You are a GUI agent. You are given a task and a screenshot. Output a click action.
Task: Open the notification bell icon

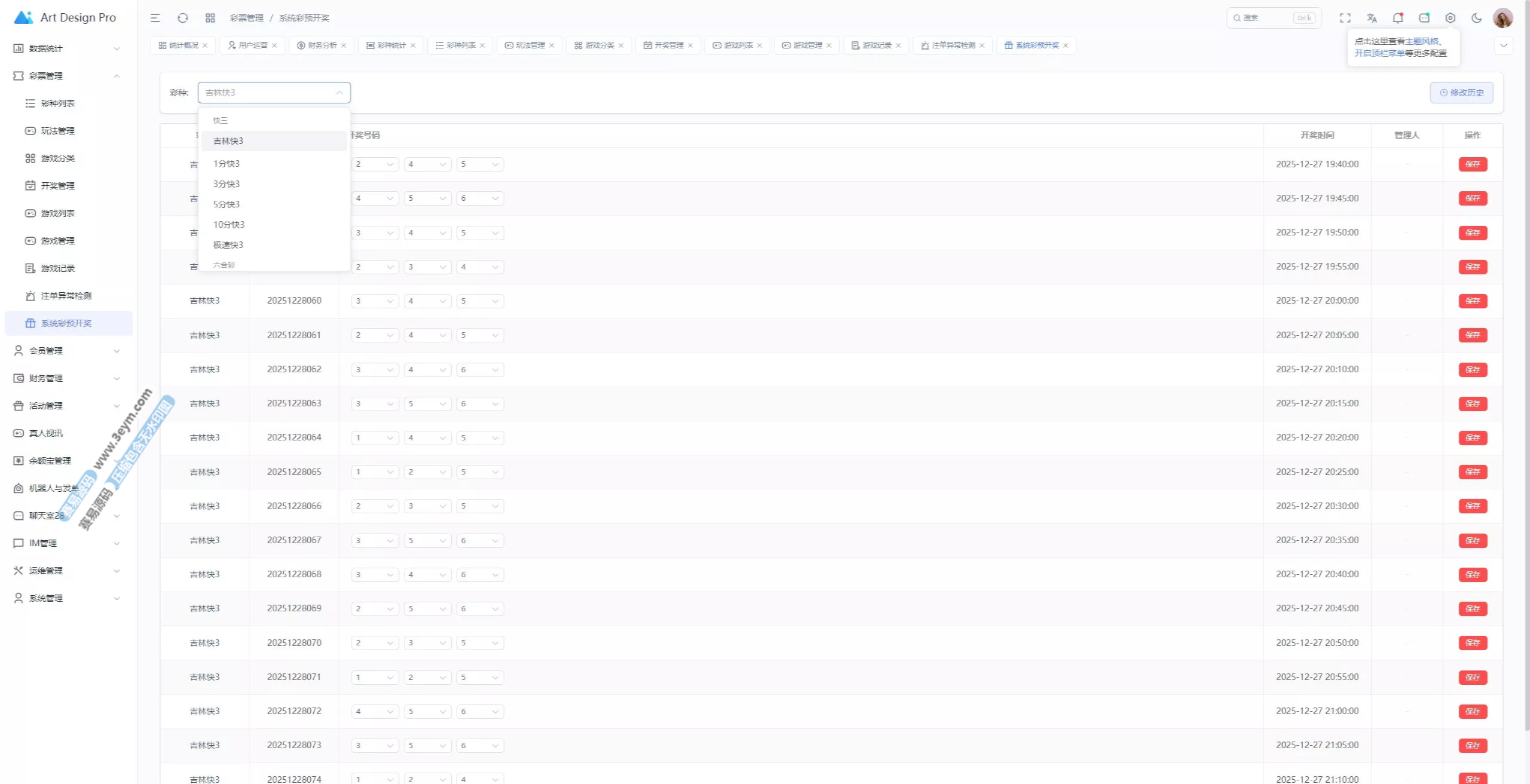point(1397,18)
